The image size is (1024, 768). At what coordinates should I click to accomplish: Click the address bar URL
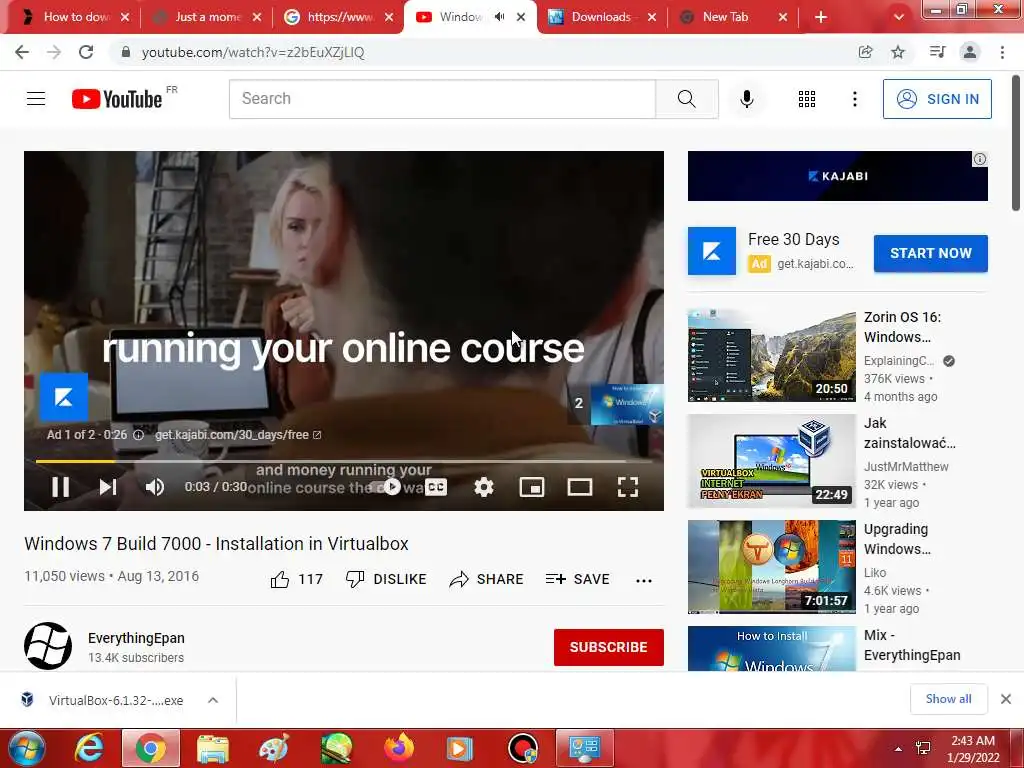pos(253,52)
